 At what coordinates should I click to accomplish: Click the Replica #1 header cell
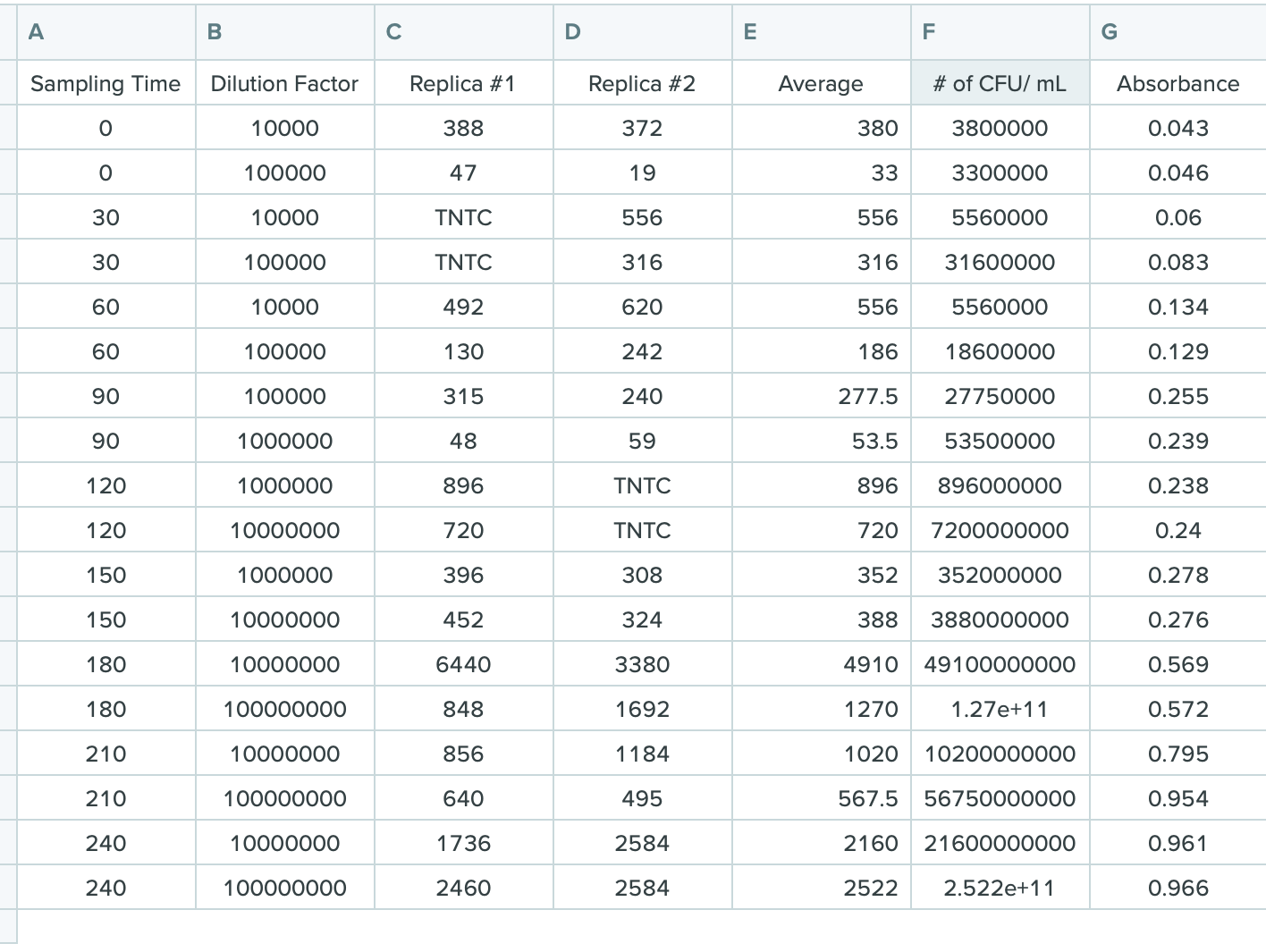coord(463,83)
